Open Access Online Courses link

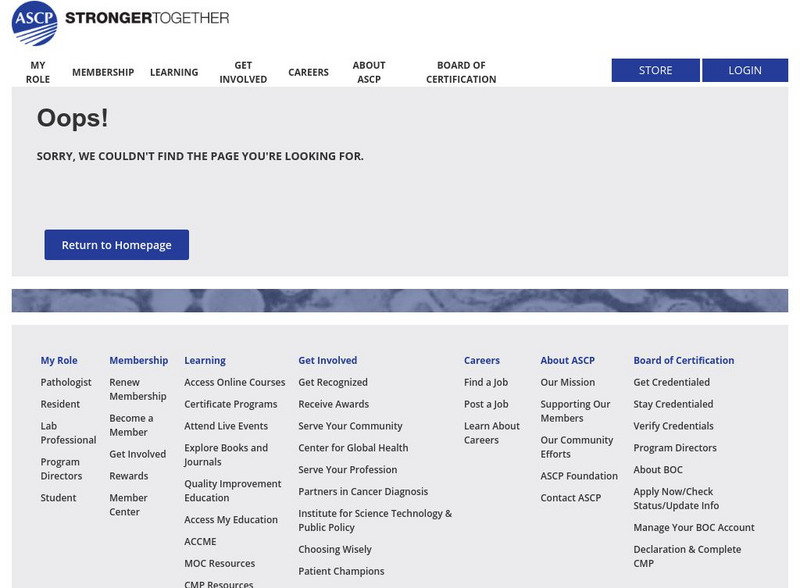[235, 382]
